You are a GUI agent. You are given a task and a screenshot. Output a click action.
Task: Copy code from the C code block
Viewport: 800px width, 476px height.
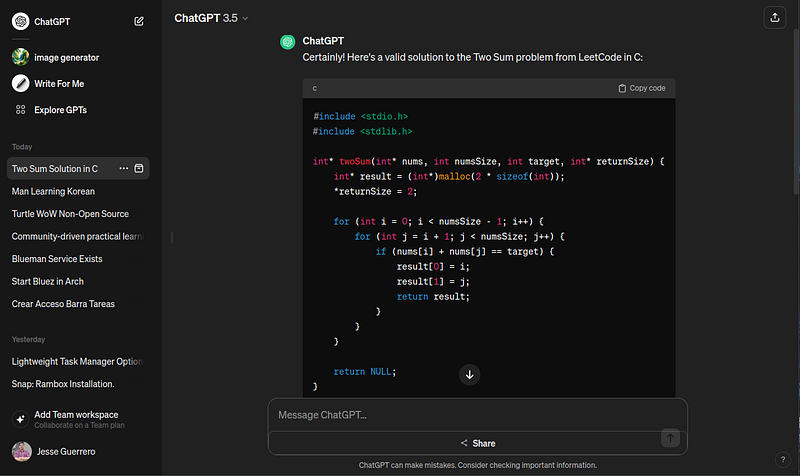pyautogui.click(x=642, y=88)
